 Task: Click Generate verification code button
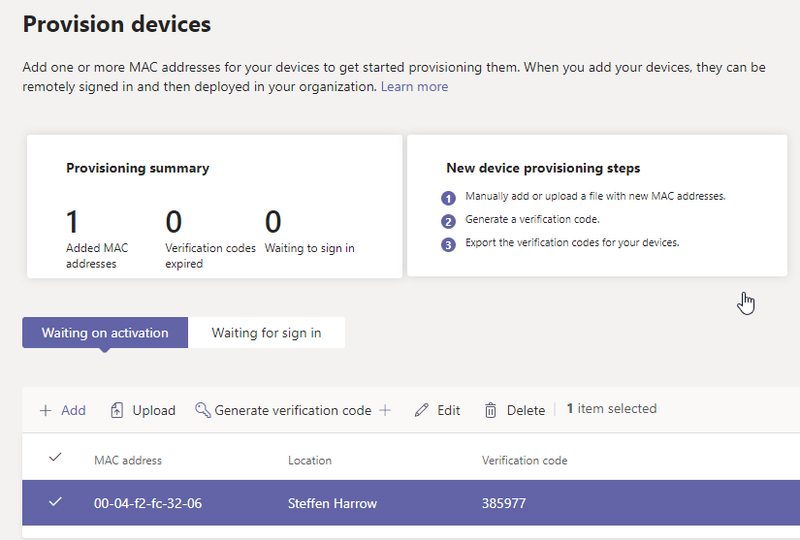pyautogui.click(x=293, y=410)
